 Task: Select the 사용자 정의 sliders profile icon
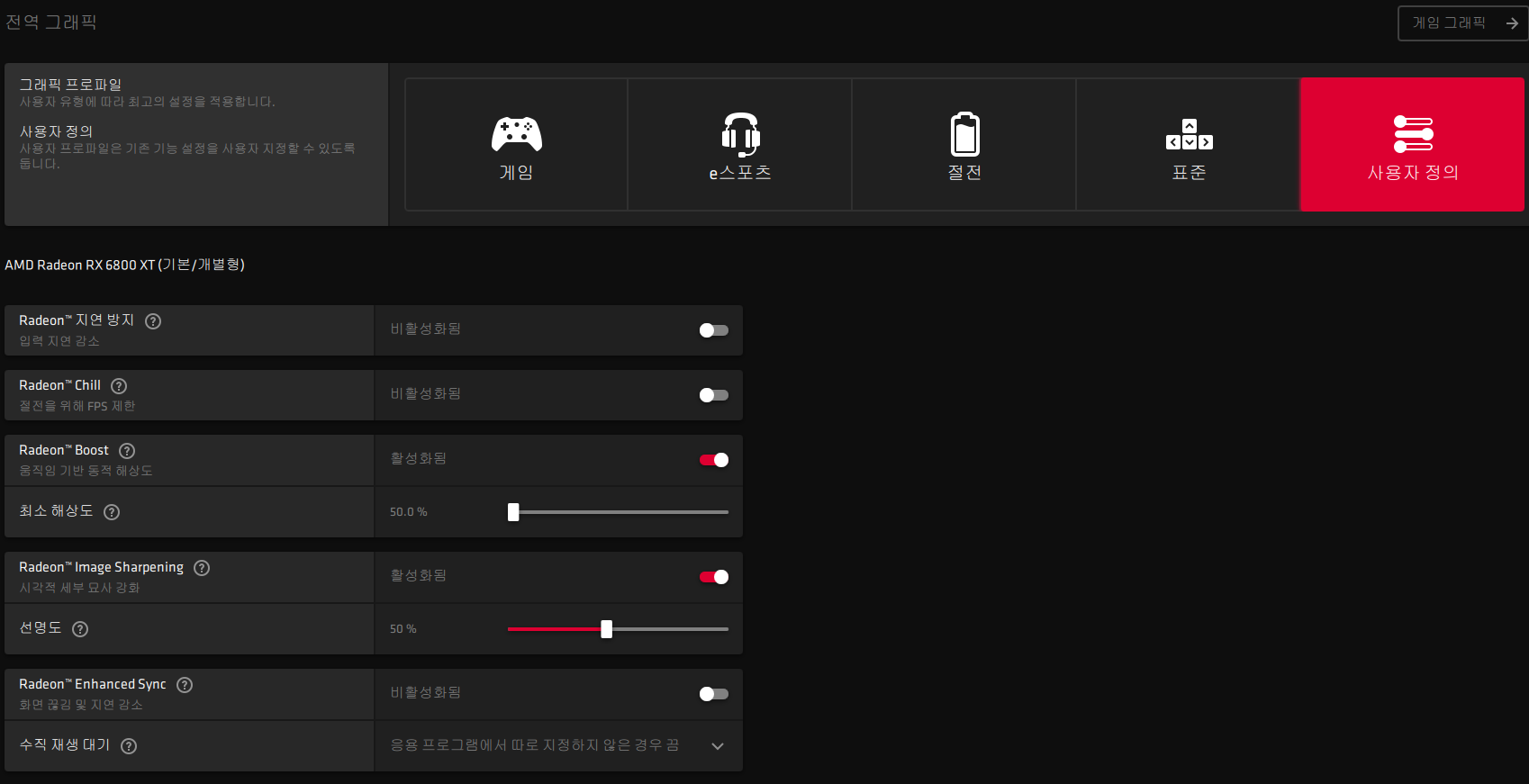tap(1413, 134)
